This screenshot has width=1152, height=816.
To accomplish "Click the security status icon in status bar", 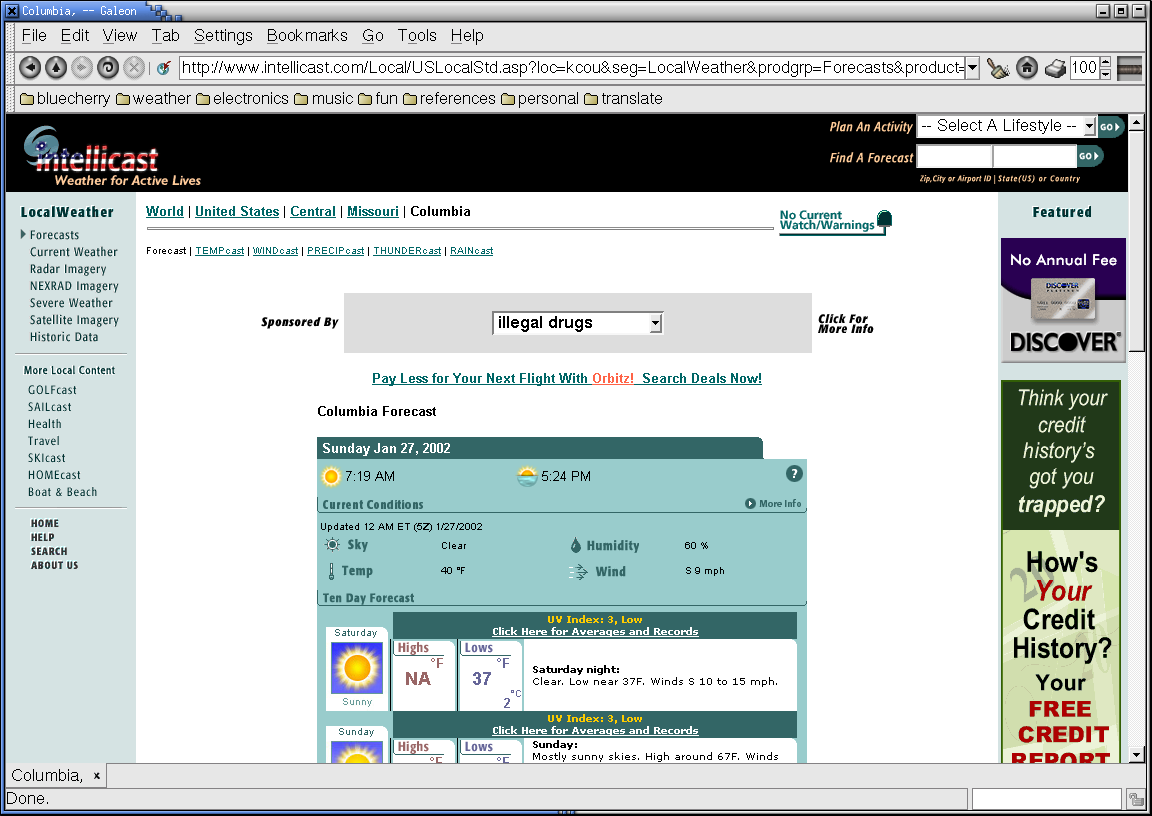I will (x=1136, y=799).
